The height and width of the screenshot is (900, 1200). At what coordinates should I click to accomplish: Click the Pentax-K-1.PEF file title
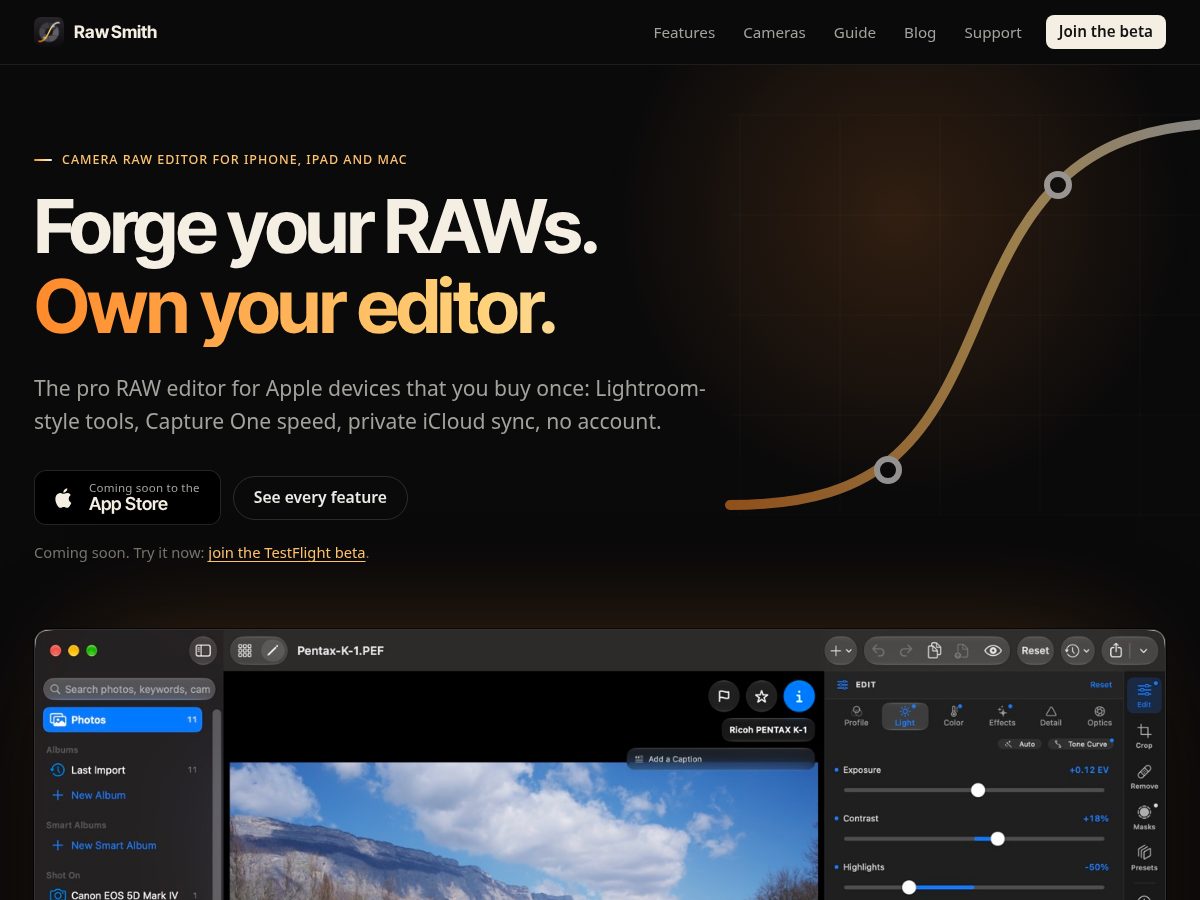pos(340,651)
